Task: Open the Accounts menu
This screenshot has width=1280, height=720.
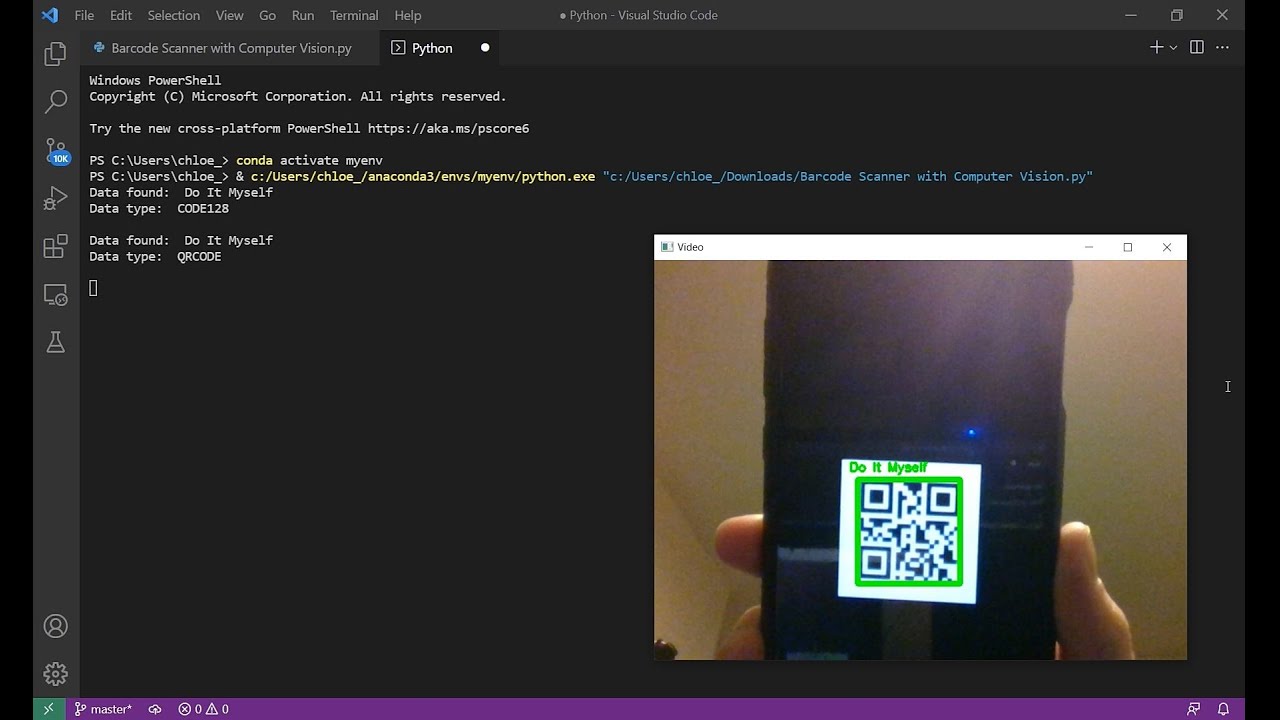Action: pyautogui.click(x=56, y=626)
